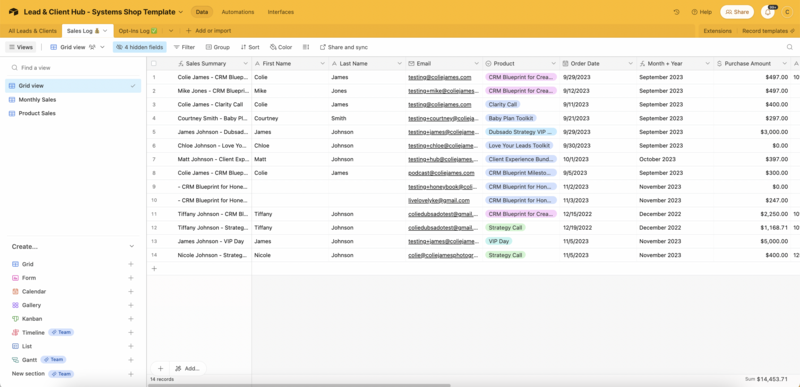
Task: Open the Opt-Ins Log table tab
Action: (x=137, y=31)
